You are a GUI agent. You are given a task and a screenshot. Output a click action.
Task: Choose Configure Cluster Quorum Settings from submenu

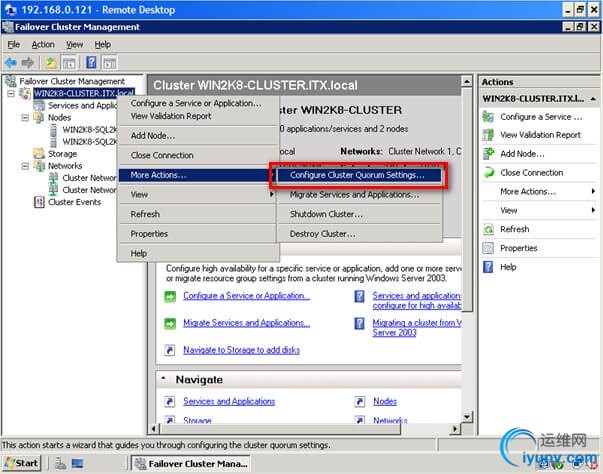[359, 175]
